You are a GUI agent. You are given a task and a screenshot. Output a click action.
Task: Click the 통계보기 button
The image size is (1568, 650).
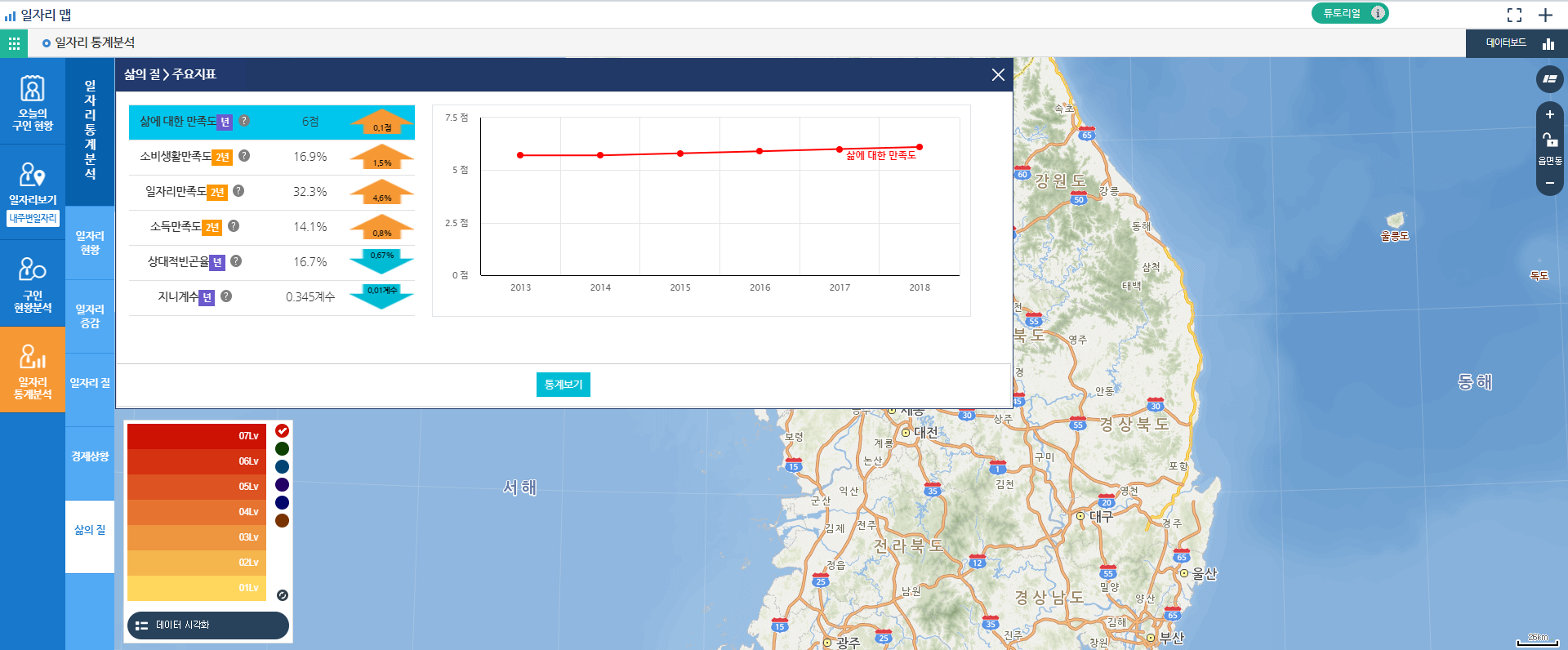pos(563,385)
